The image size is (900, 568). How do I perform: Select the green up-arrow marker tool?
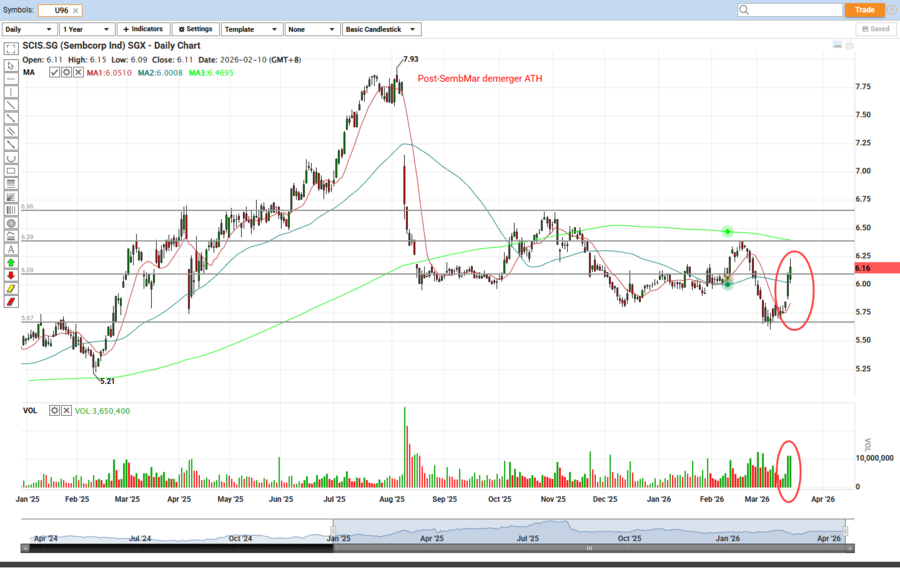pos(11,262)
